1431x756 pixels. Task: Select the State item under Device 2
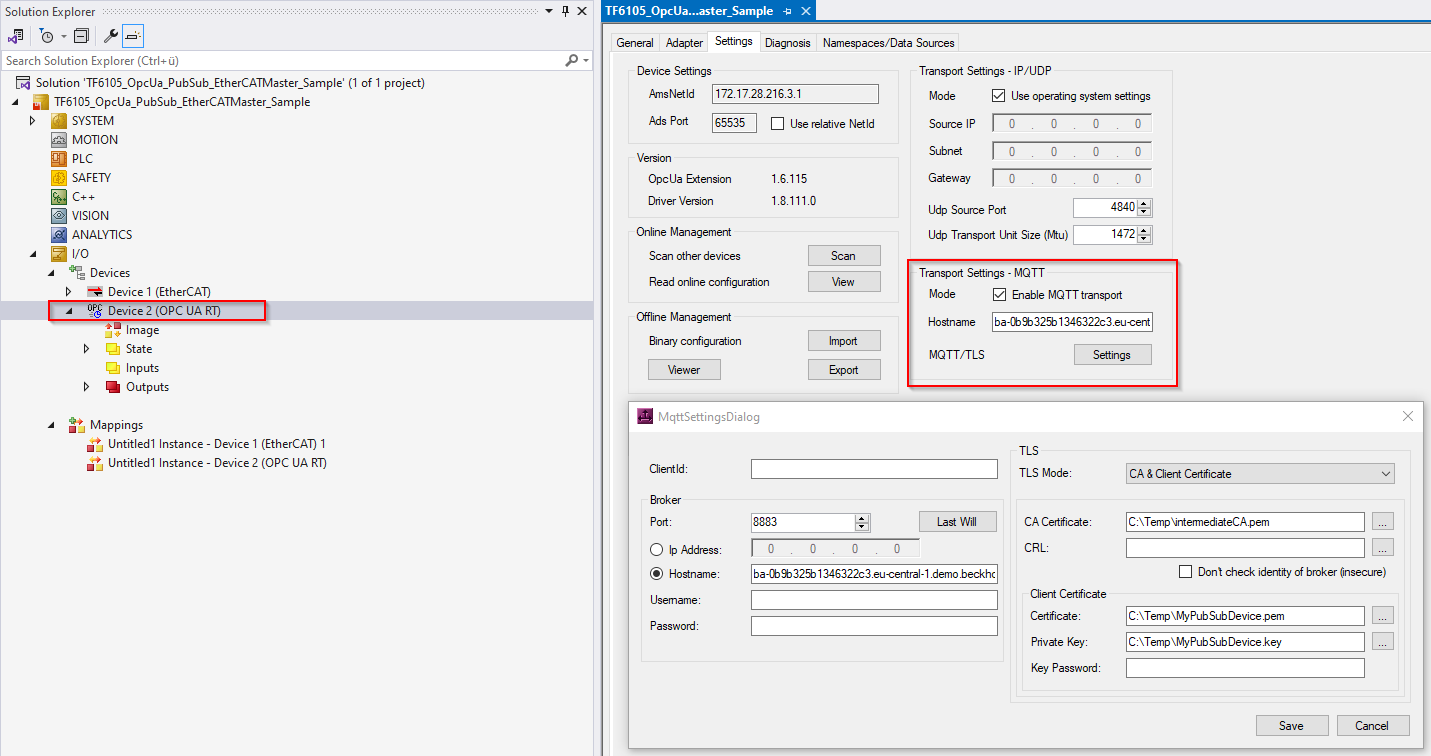click(x=139, y=349)
